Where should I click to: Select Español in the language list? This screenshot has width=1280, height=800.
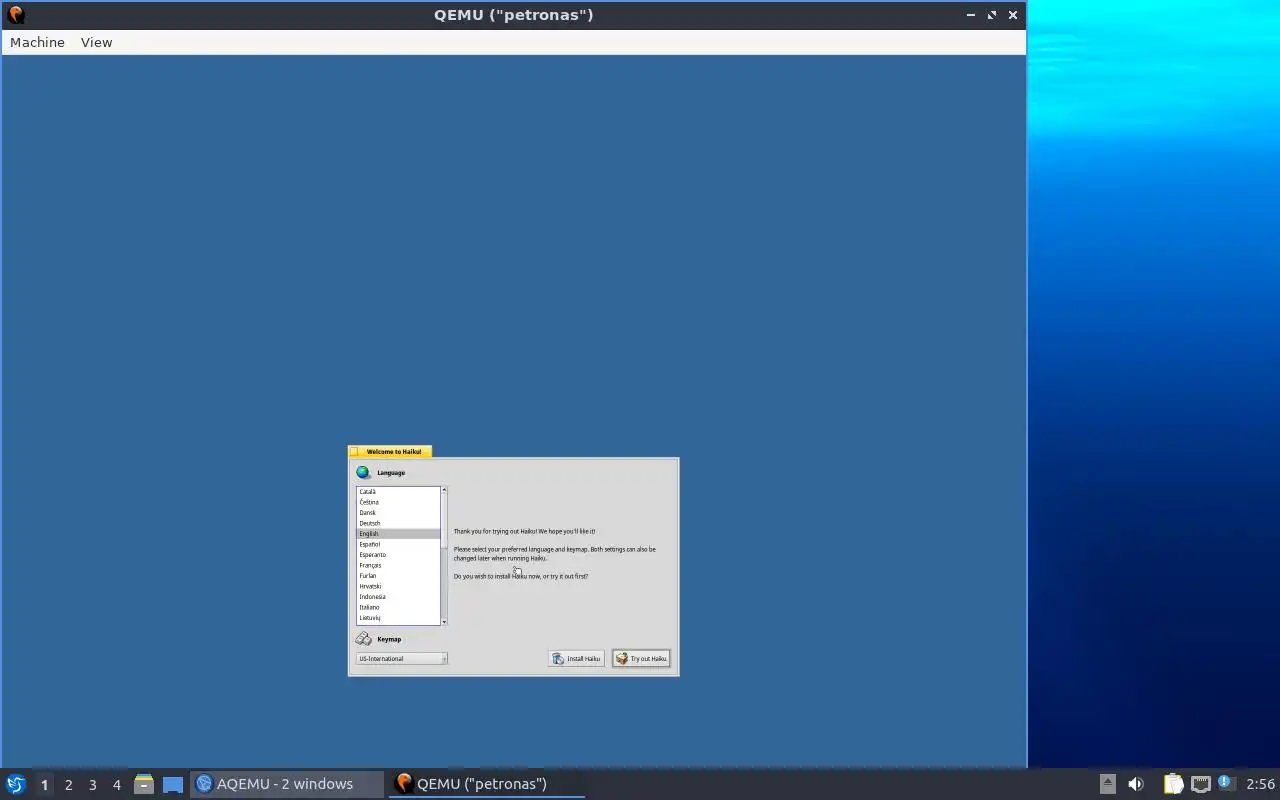pyautogui.click(x=398, y=544)
